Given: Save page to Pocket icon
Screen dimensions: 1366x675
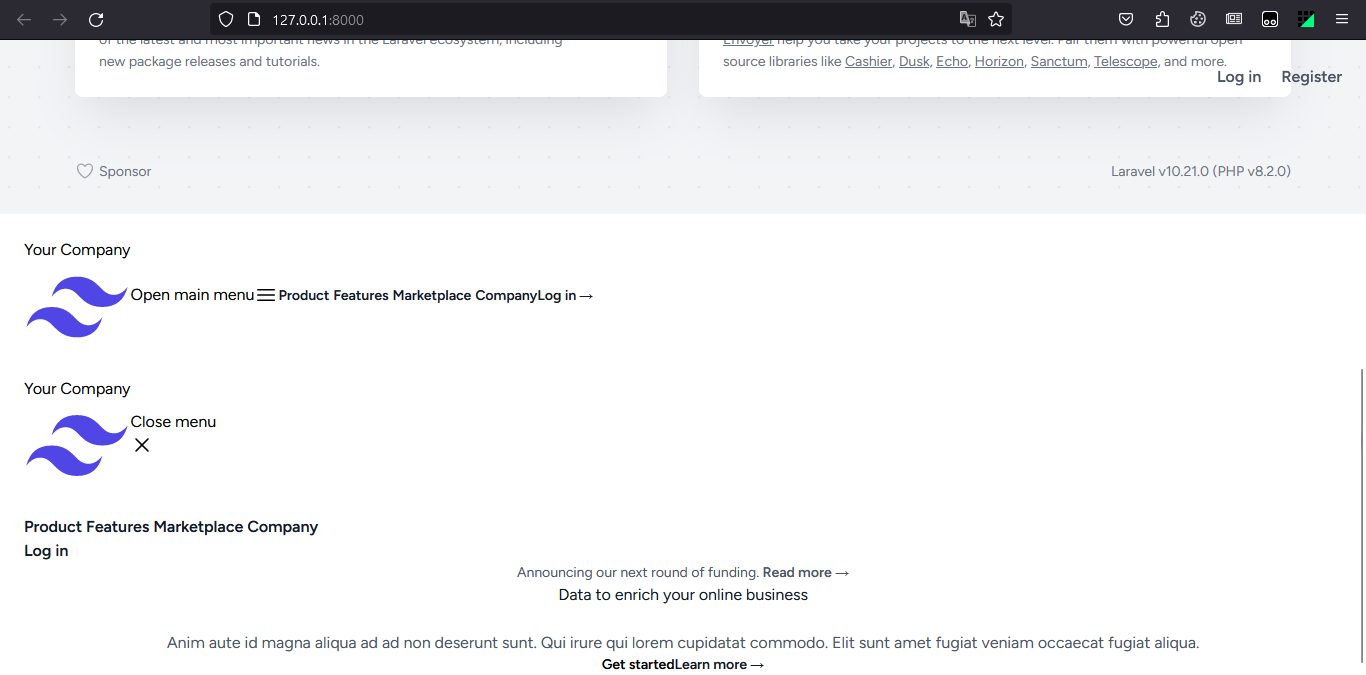Looking at the screenshot, I should (1126, 19).
